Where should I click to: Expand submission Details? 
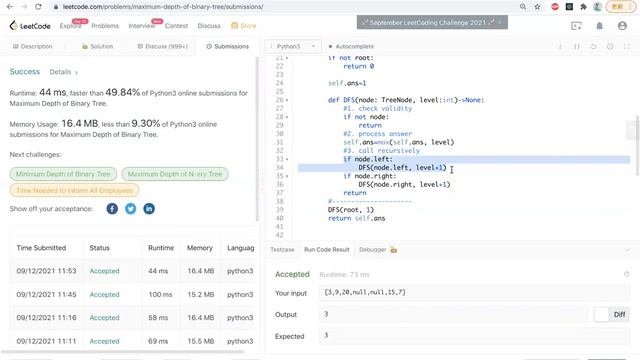[x=64, y=72]
